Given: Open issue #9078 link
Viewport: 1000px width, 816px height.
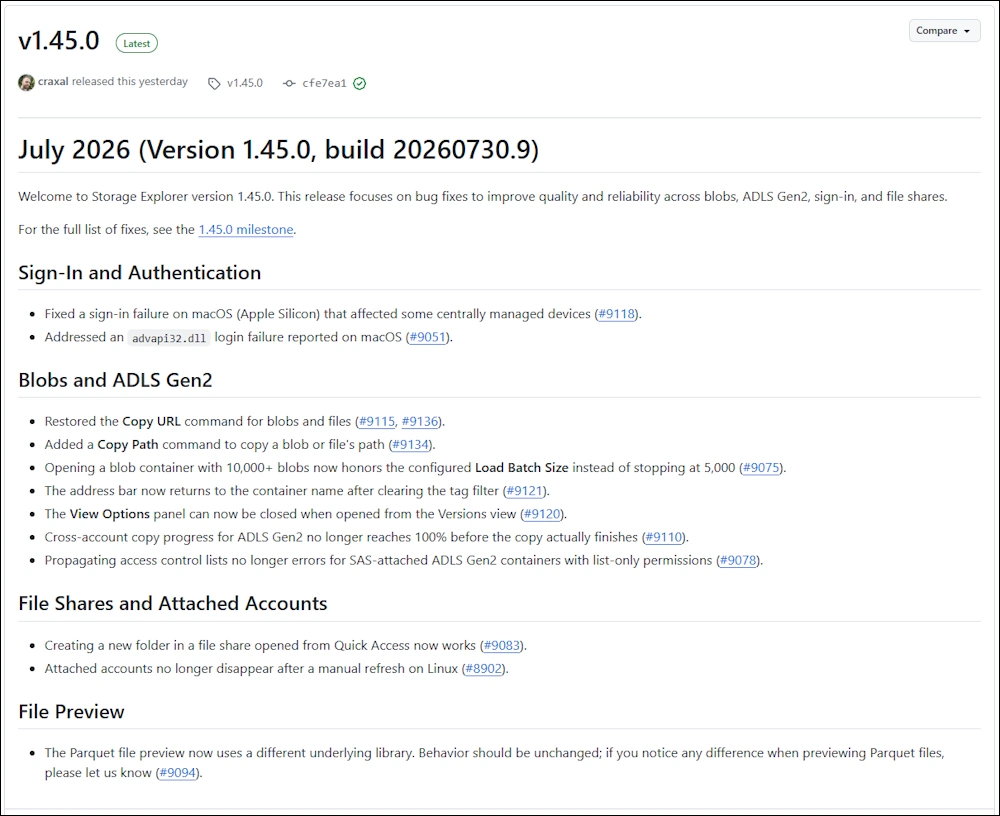Looking at the screenshot, I should [738, 561].
